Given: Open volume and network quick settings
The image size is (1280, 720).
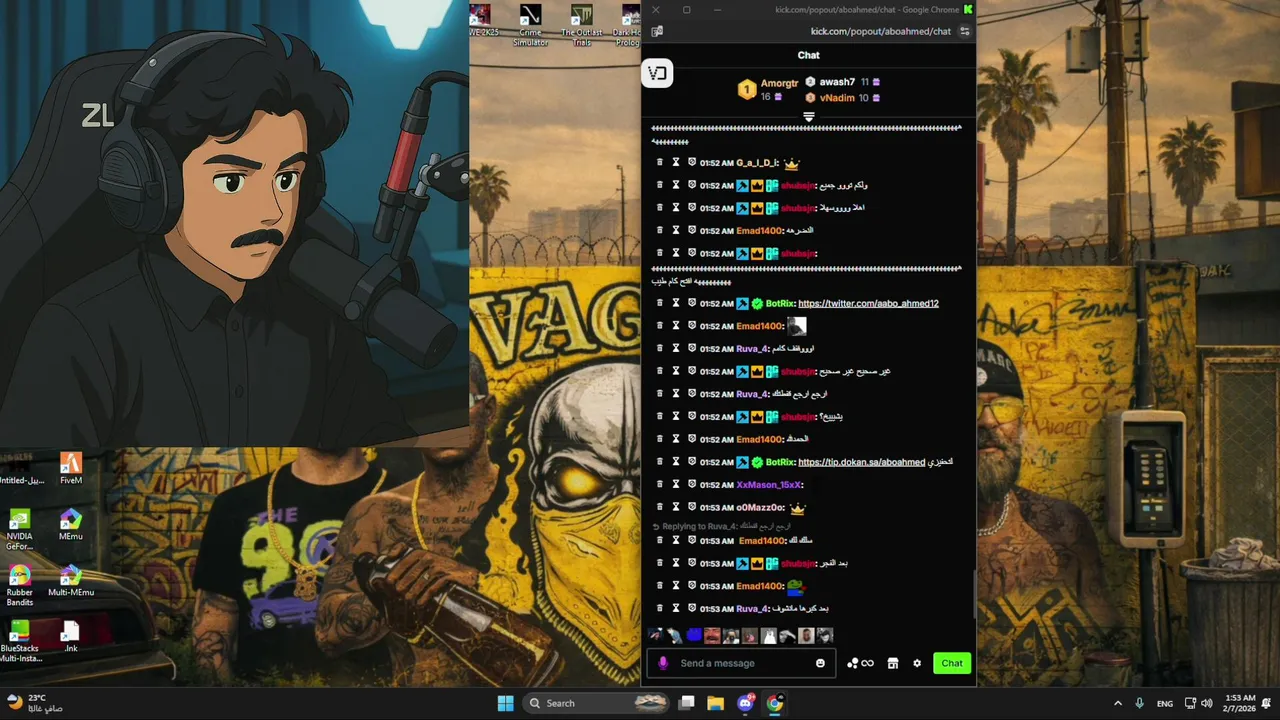Looking at the screenshot, I should point(1198,703).
